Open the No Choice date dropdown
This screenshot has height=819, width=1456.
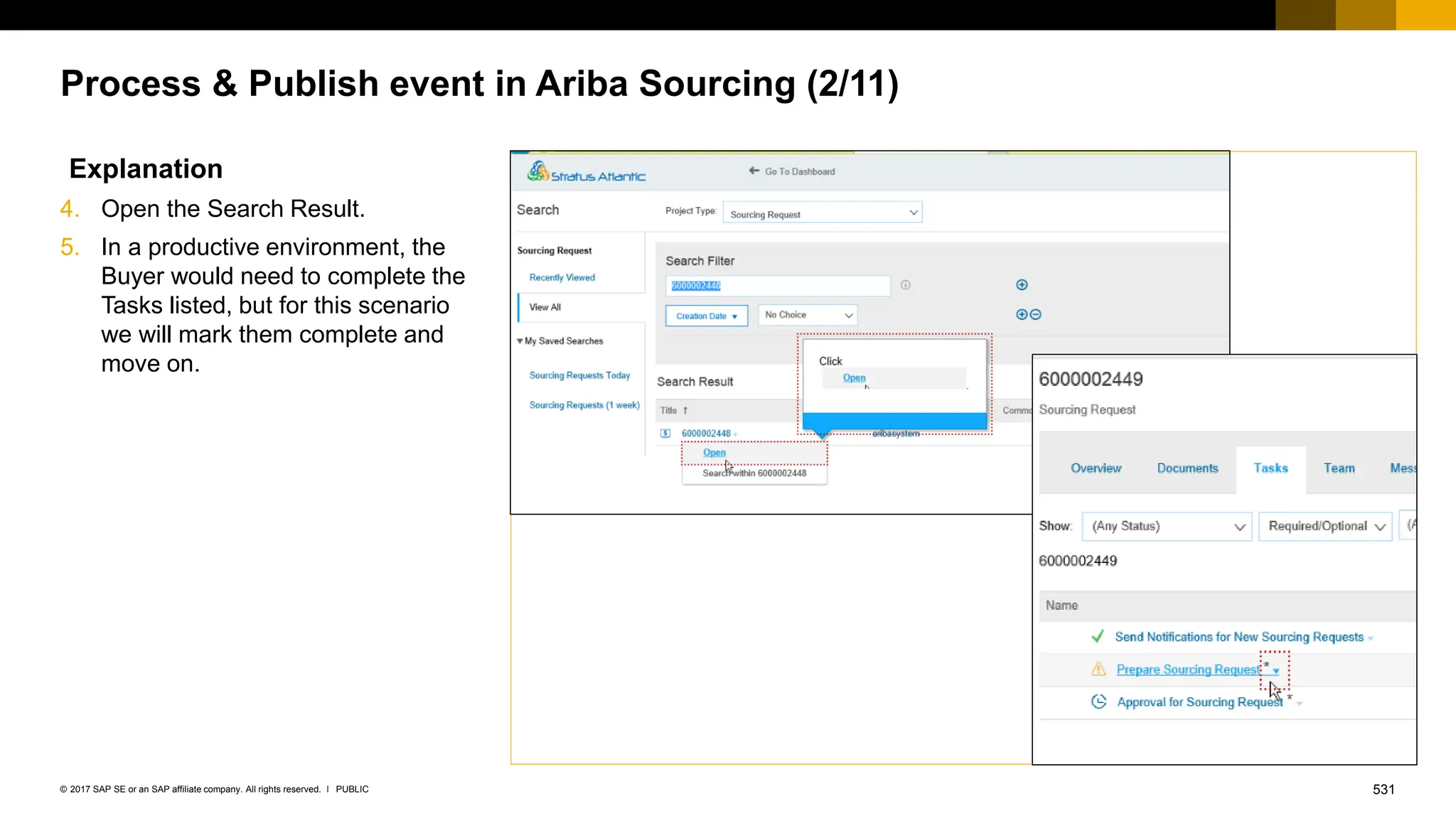[808, 315]
